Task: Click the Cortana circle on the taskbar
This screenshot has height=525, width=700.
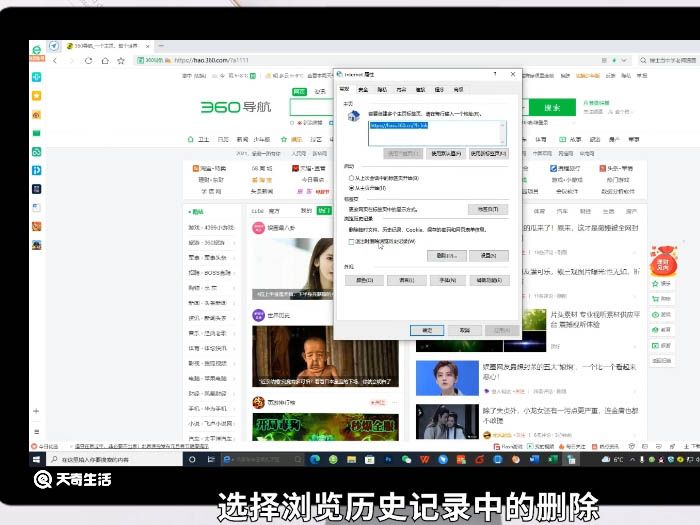Action: point(192,459)
